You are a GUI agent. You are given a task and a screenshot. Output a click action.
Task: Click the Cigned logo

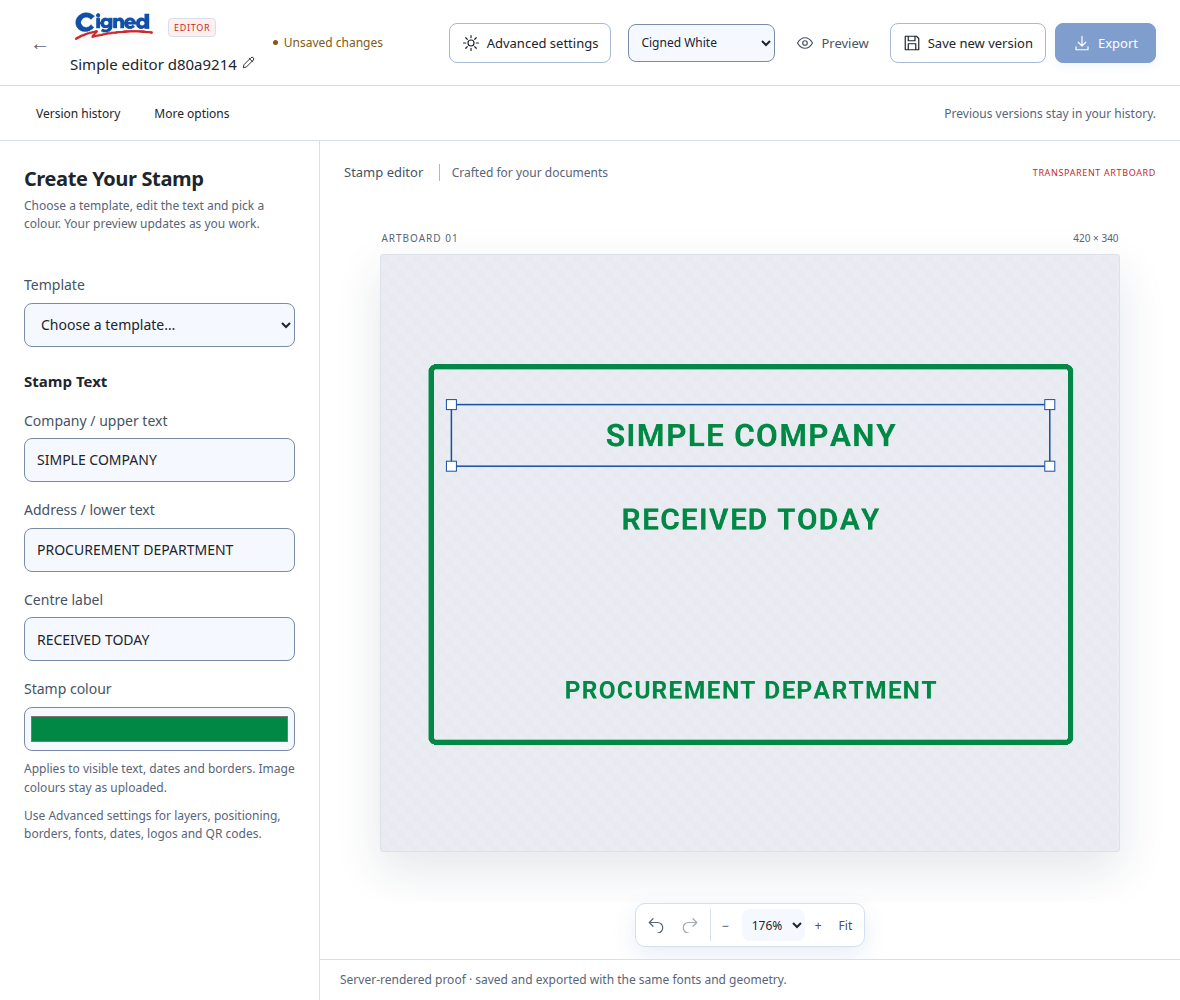point(113,26)
